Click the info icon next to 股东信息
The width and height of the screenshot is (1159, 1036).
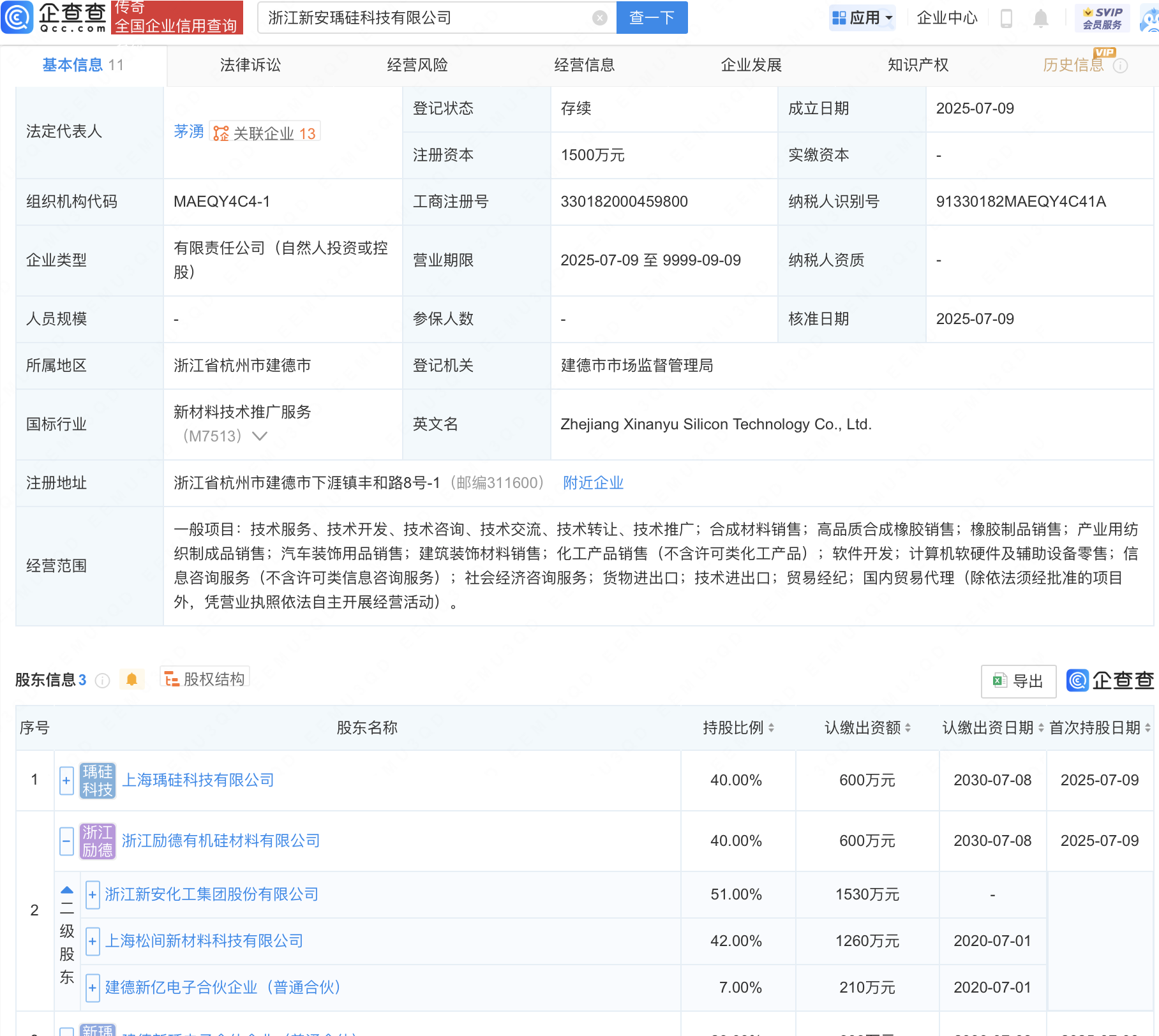click(x=102, y=681)
